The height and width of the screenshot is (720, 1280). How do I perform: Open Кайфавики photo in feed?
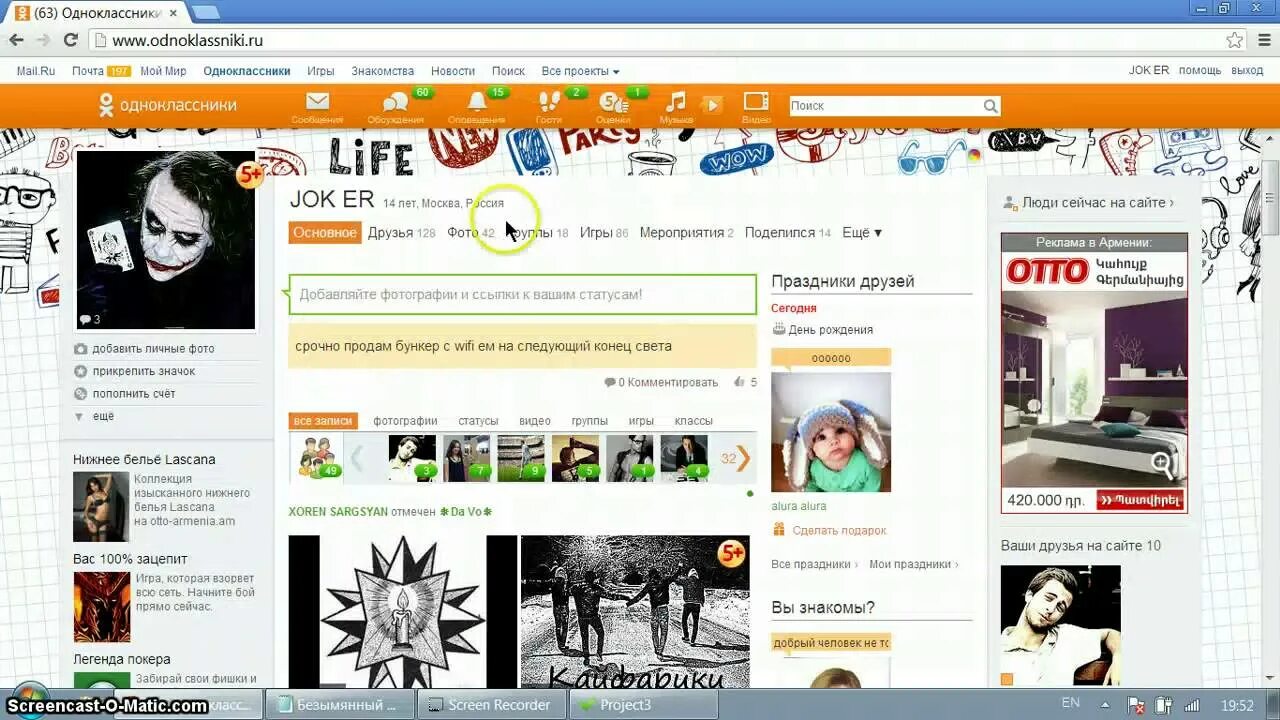[635, 612]
